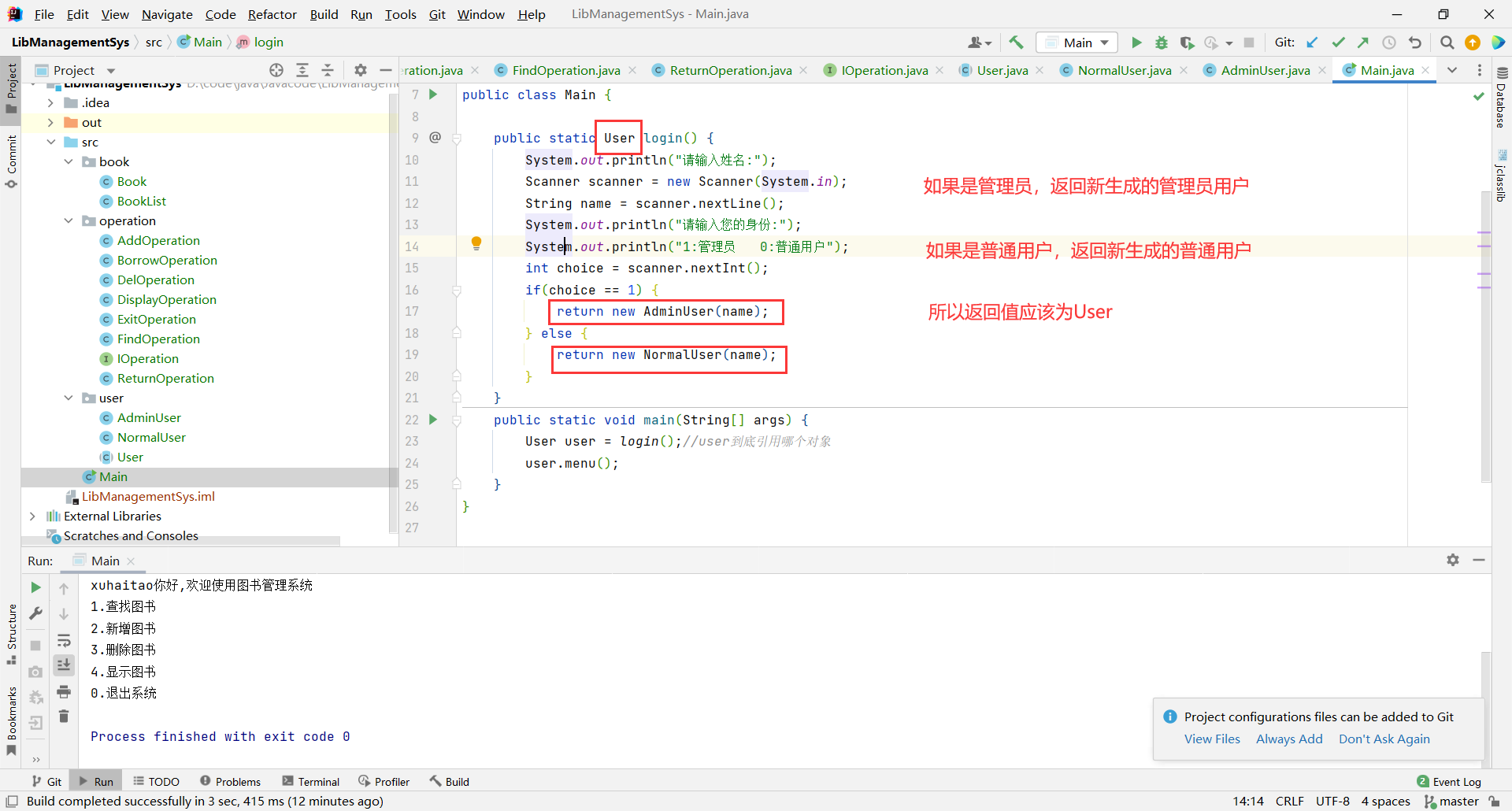1512x811 pixels.
Task: Open the Problems tool tab
Action: 230,781
